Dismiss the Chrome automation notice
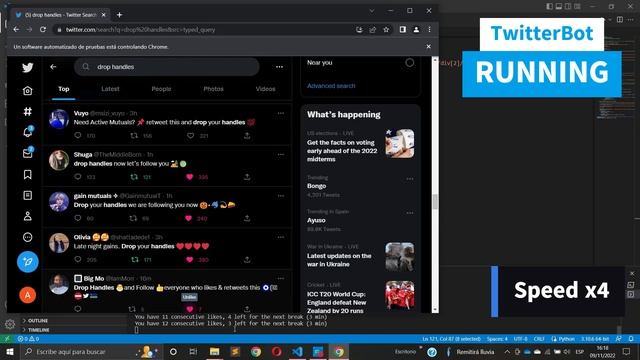 tap(428, 47)
